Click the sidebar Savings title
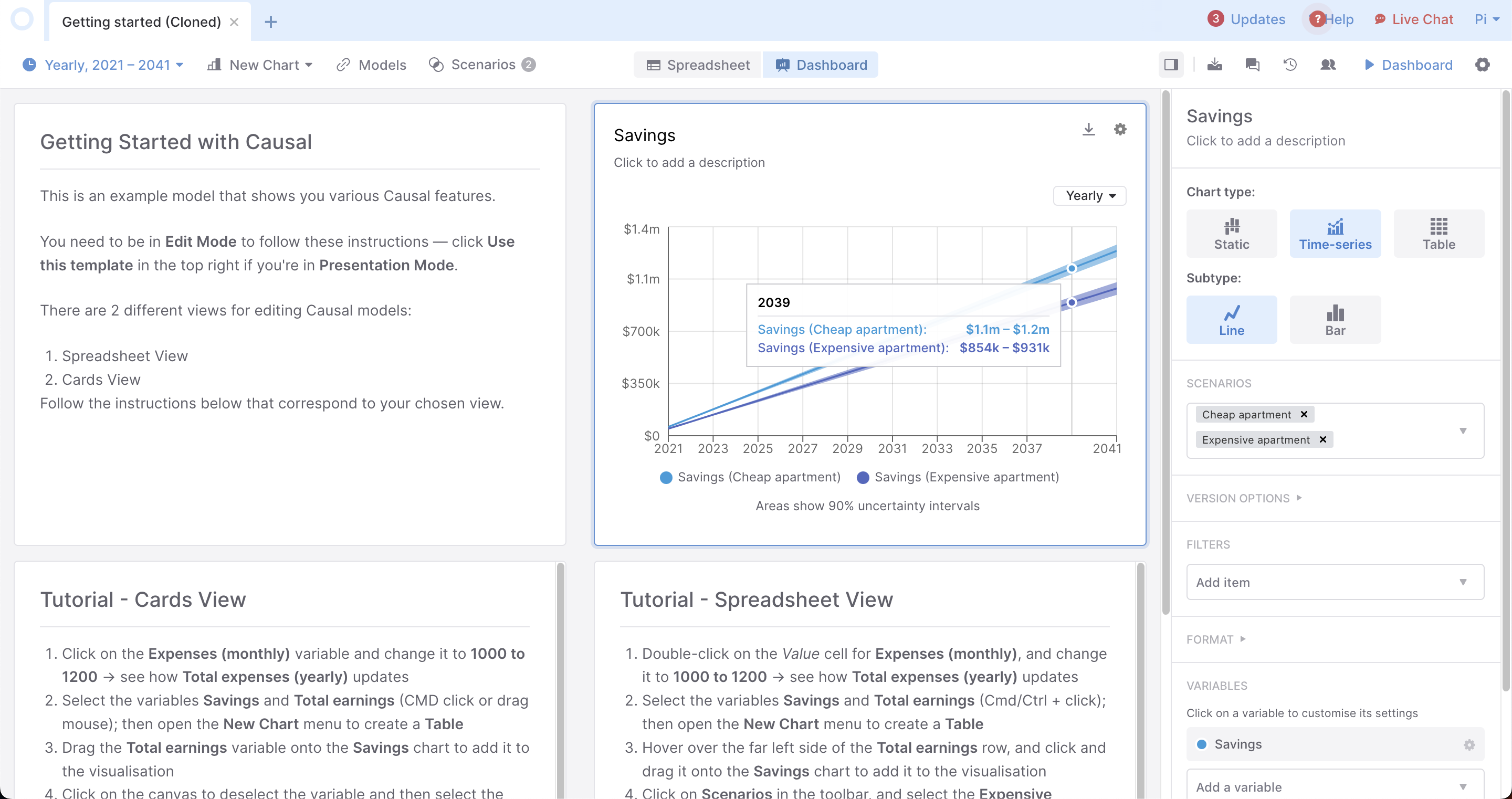 point(1219,116)
